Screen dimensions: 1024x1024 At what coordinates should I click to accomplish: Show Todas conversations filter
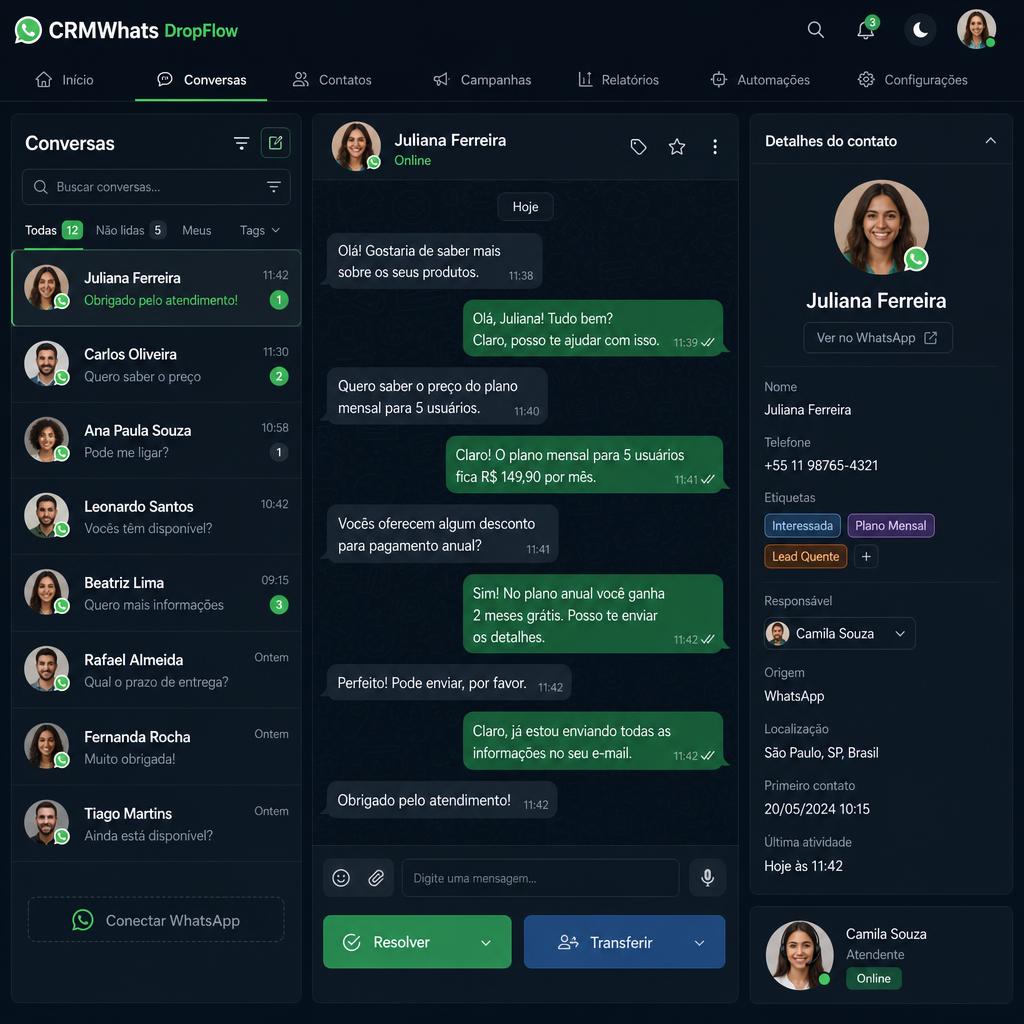coord(54,230)
